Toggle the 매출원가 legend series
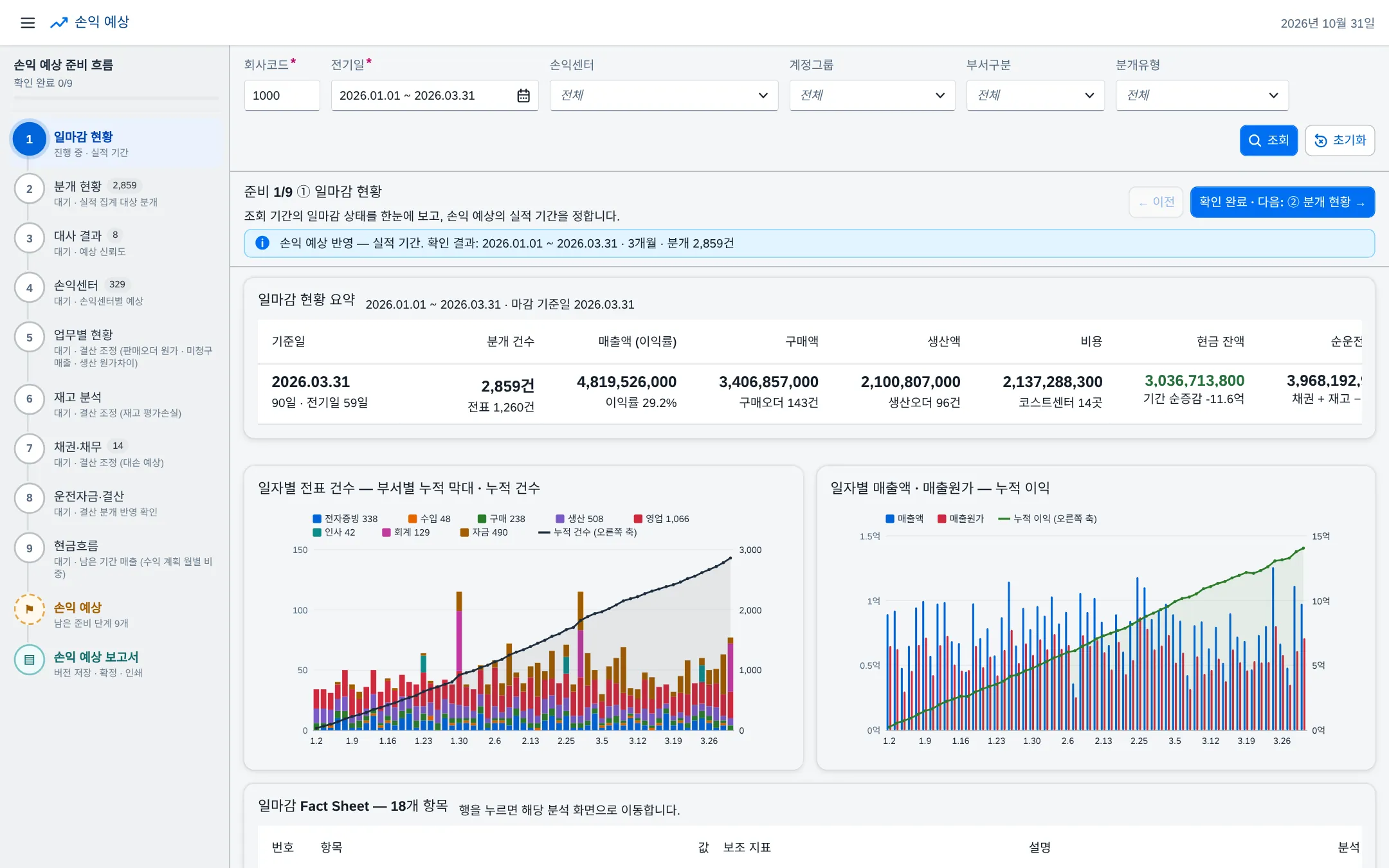The image size is (1389, 868). [961, 519]
